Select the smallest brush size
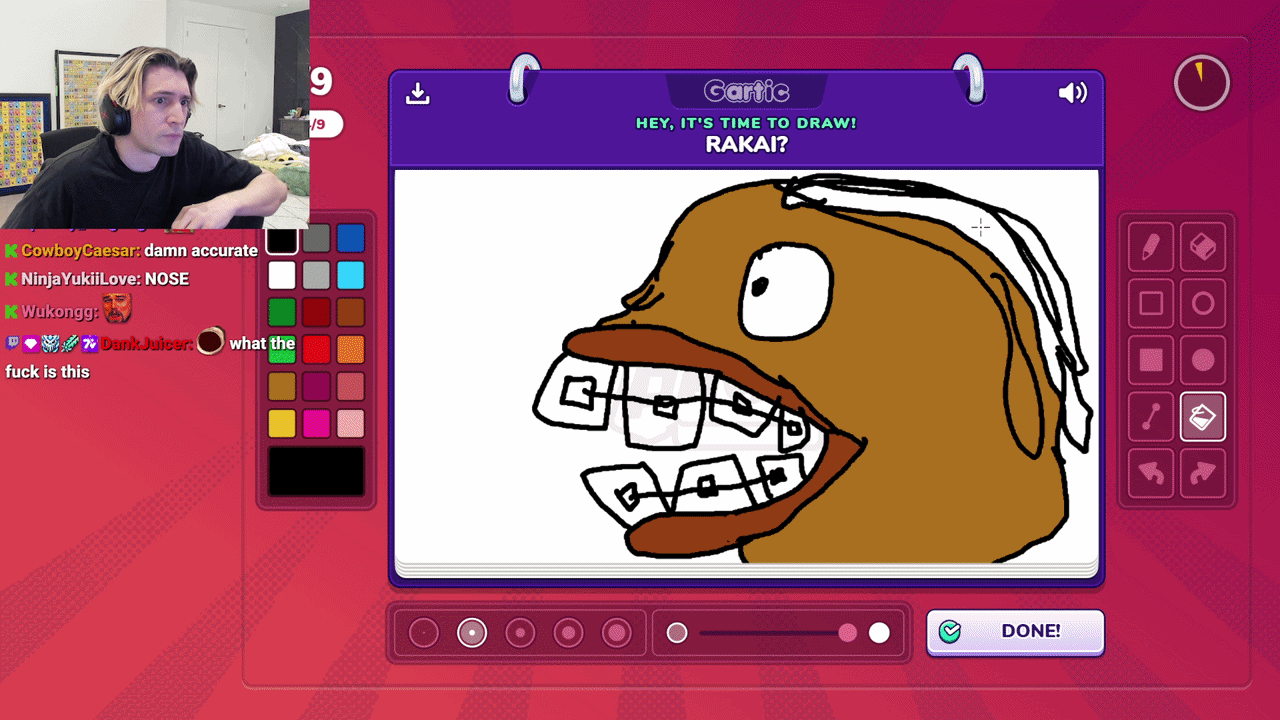 point(424,632)
